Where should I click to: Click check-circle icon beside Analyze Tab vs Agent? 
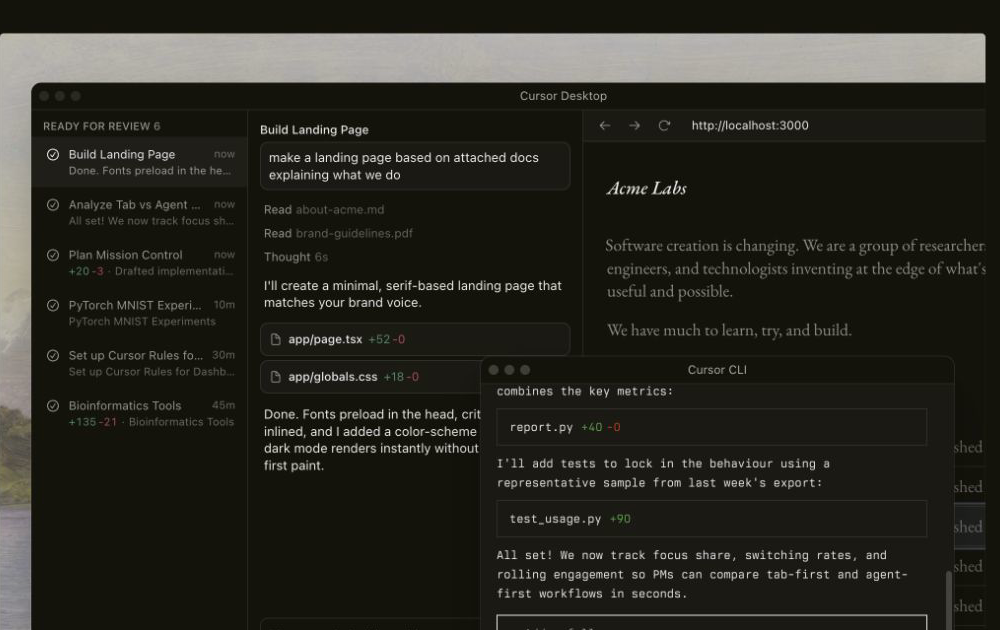coord(53,205)
